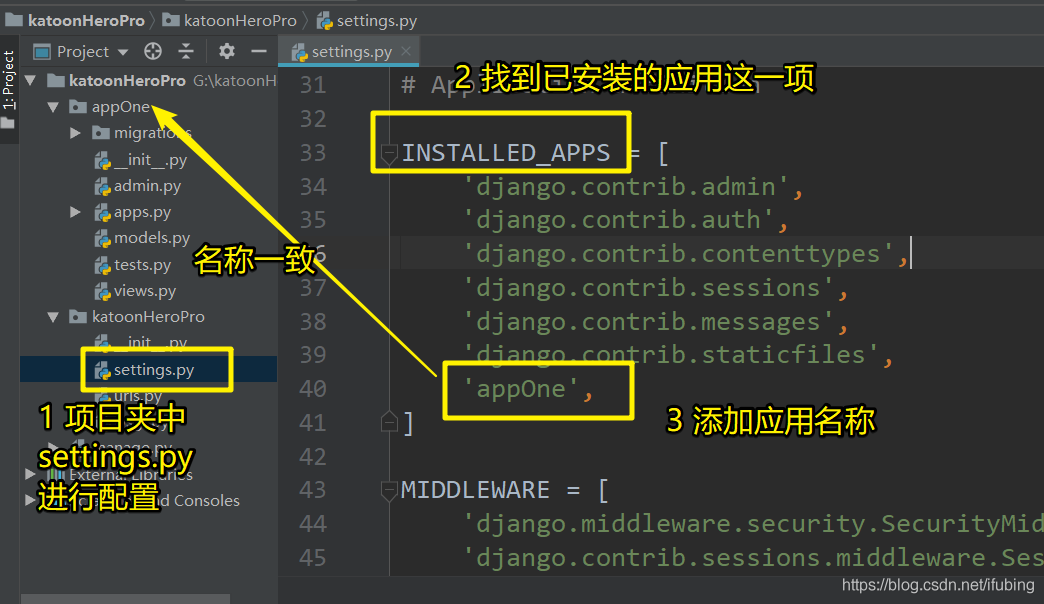The width and height of the screenshot is (1044, 604).
Task: Open tests.py in the project tree
Action: pyautogui.click(x=142, y=265)
